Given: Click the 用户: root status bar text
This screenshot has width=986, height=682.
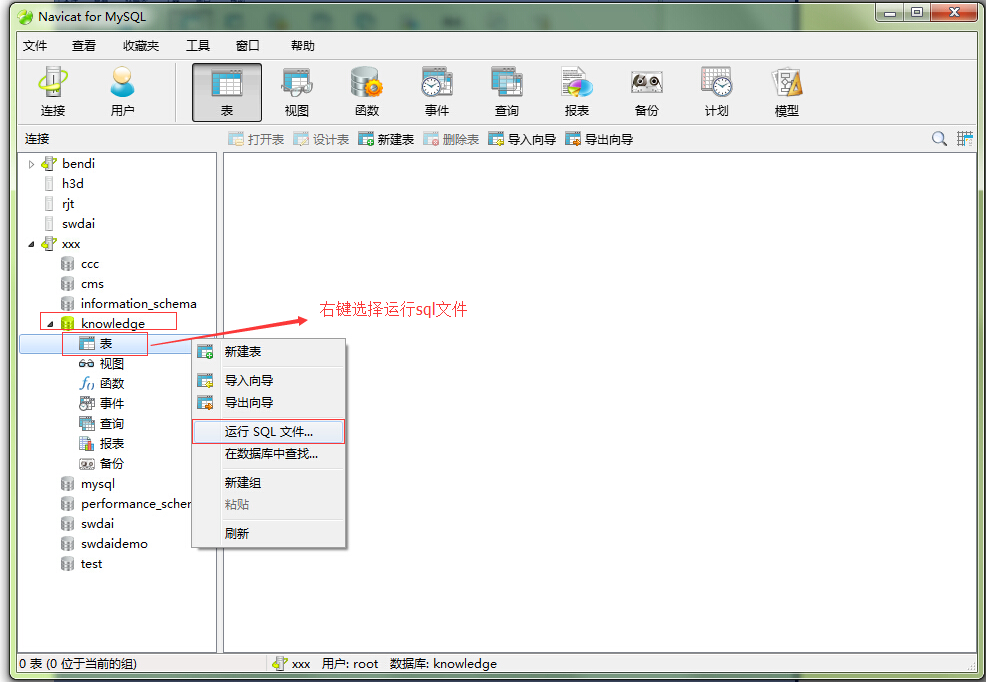Looking at the screenshot, I should 350,664.
